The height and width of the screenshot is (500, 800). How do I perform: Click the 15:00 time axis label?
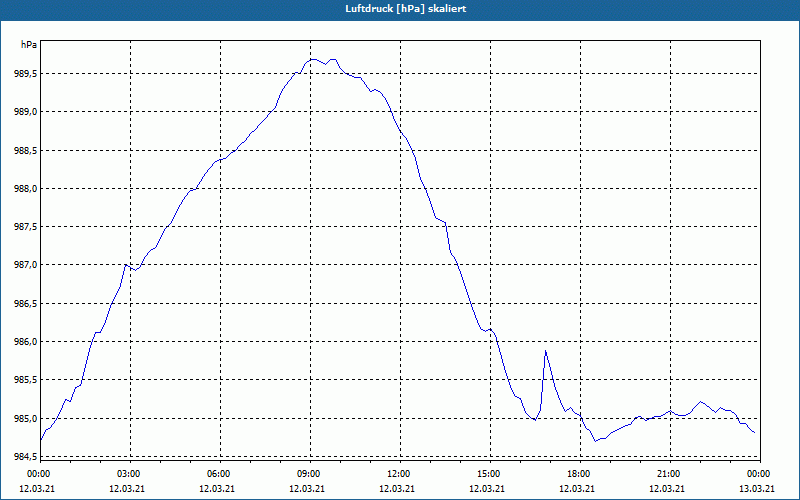[488, 474]
